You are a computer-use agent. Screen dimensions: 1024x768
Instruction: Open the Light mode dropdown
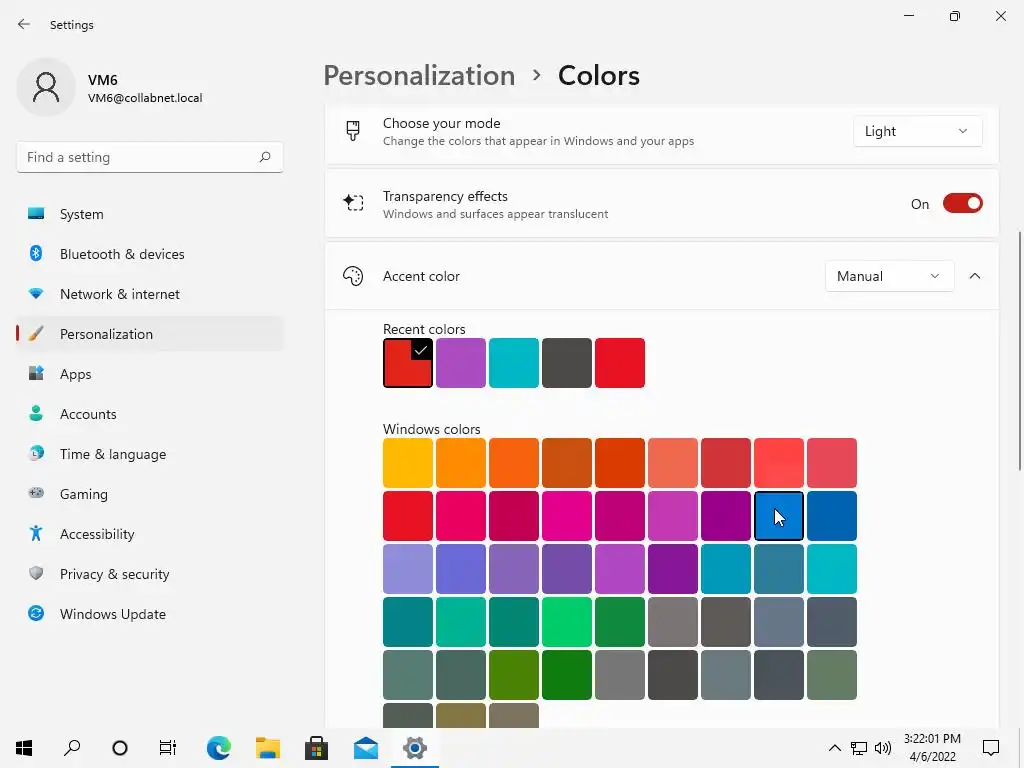click(x=917, y=131)
